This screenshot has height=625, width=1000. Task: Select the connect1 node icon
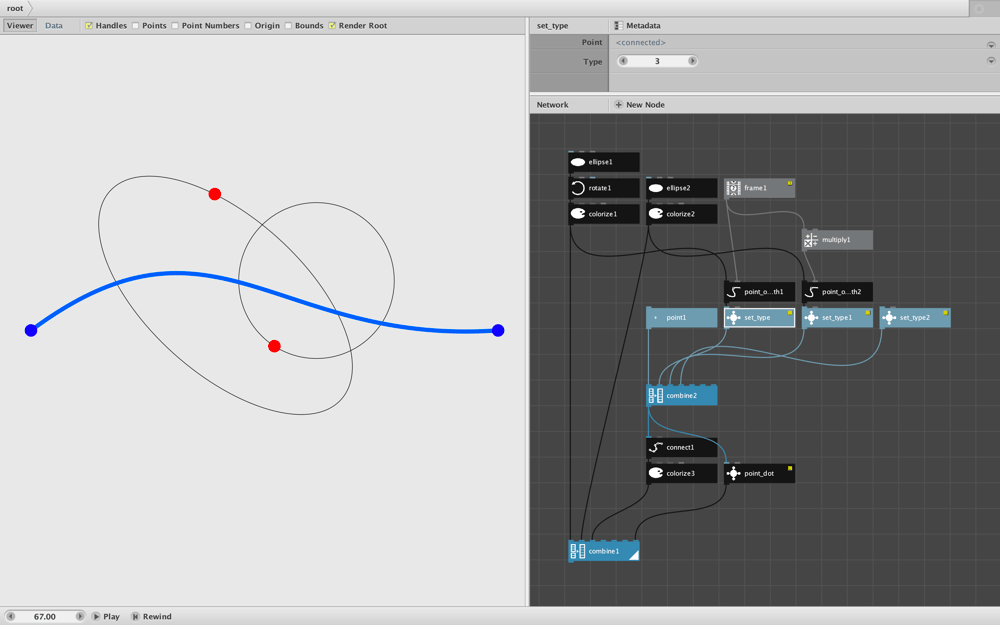[x=656, y=447]
